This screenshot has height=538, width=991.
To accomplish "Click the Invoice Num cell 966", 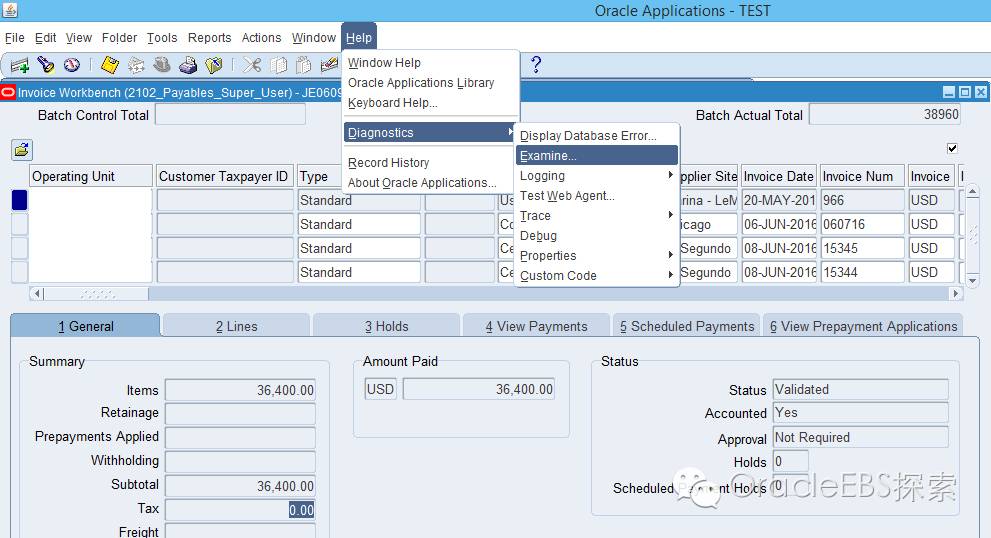I will point(862,200).
